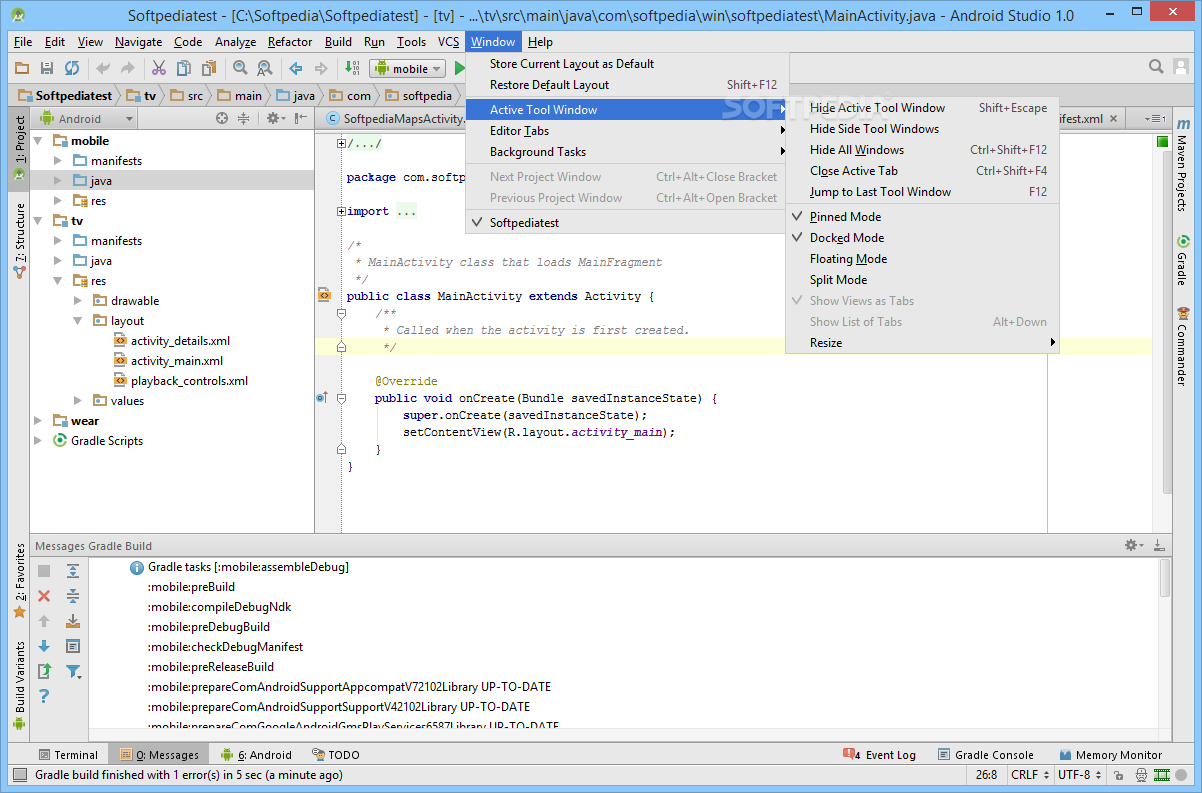Select activity_main.xml in project tree
Screen dimensions: 1202x793
pyautogui.click(x=177, y=361)
